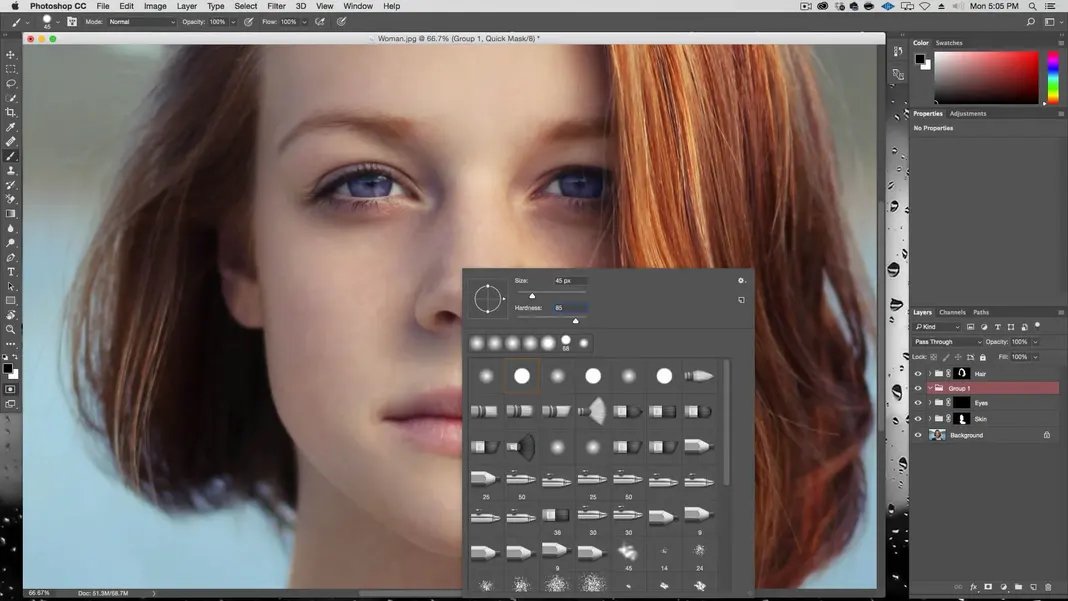Hide the Group 1 layer
The width and height of the screenshot is (1068, 601).
917,388
